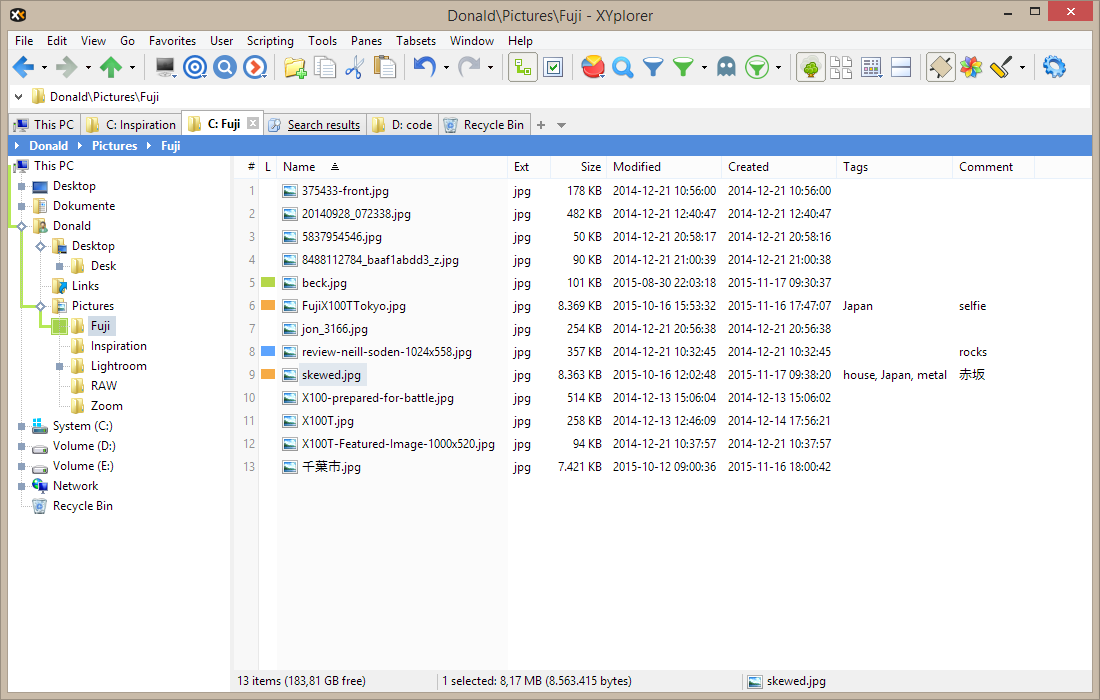Image resolution: width=1100 pixels, height=700 pixels.
Task: Open the Scripting menu
Action: coord(270,41)
